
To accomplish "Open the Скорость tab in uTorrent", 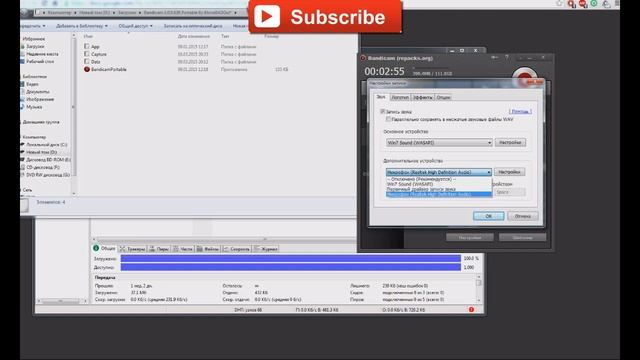I will tap(236, 249).
